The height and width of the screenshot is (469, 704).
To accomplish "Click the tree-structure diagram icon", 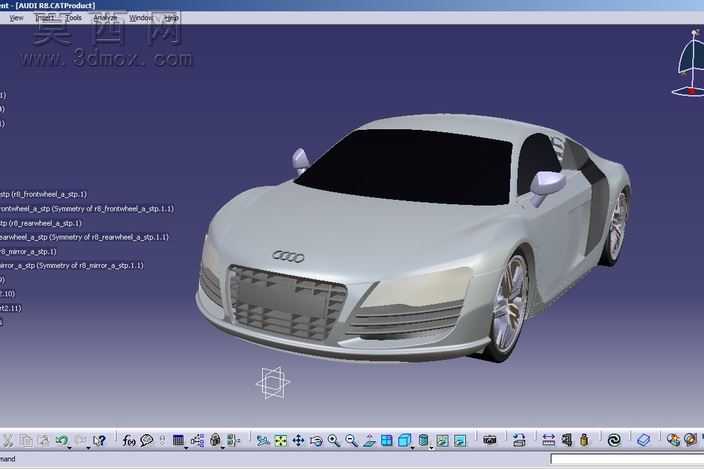I will (197, 441).
